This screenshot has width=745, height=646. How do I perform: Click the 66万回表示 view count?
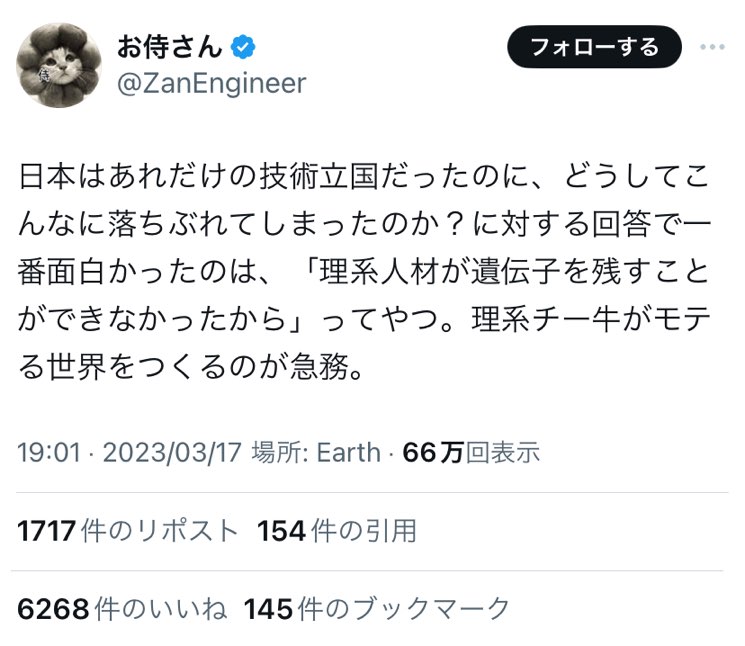[471, 452]
